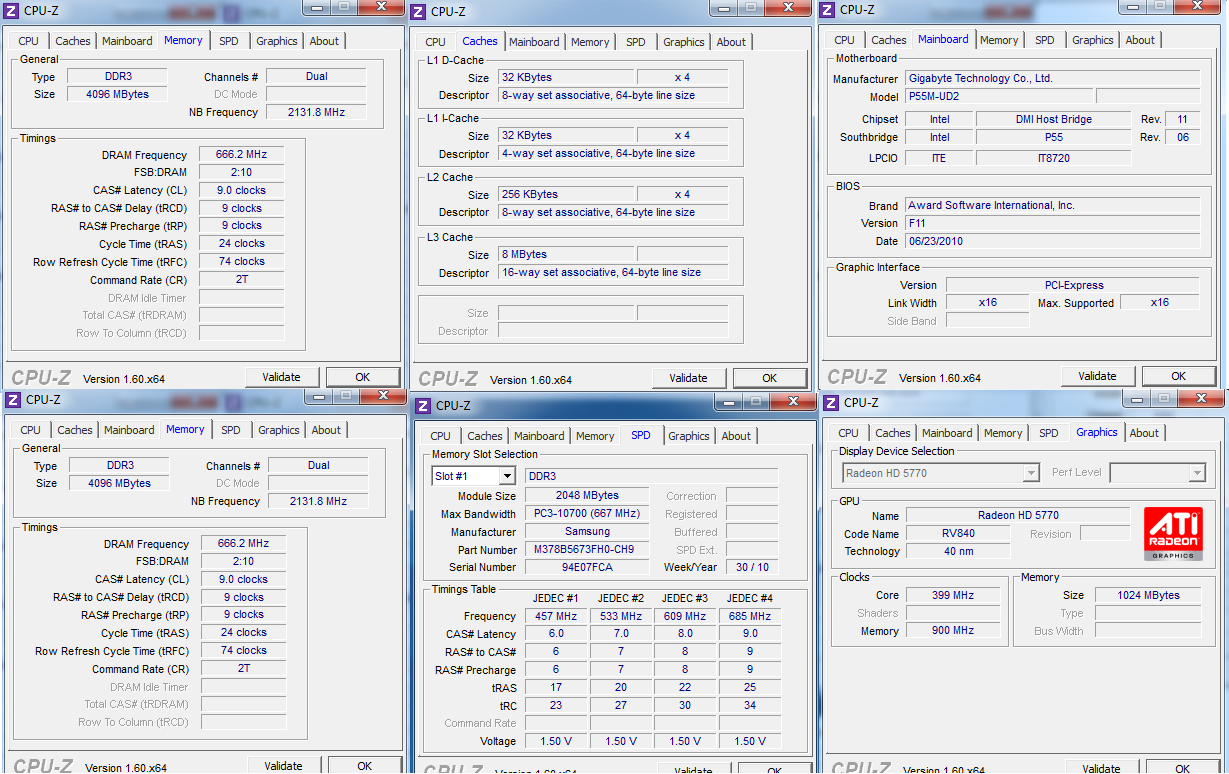This screenshot has height=774, width=1229.
Task: Click the Samsung manufacturer field
Action: (587, 531)
